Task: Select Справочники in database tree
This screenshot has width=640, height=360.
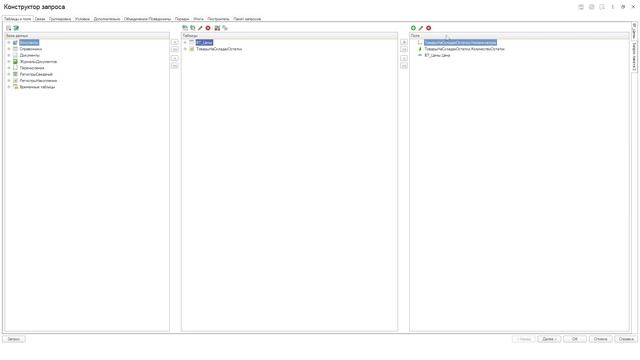Action: click(x=31, y=49)
